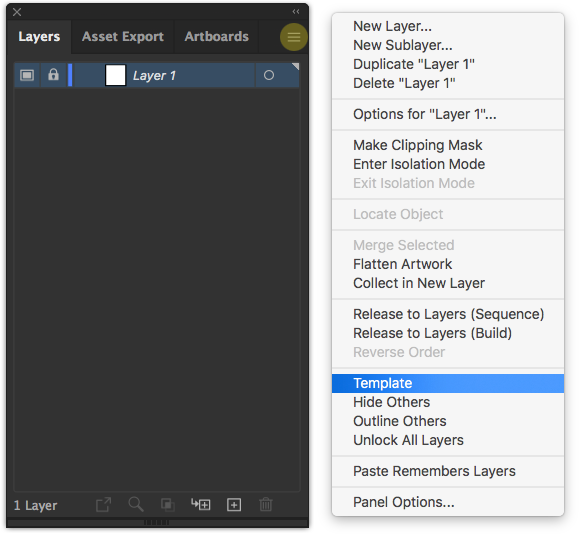Close the Layers panel with X
Viewport: 581px width, 538px height.
(17, 12)
